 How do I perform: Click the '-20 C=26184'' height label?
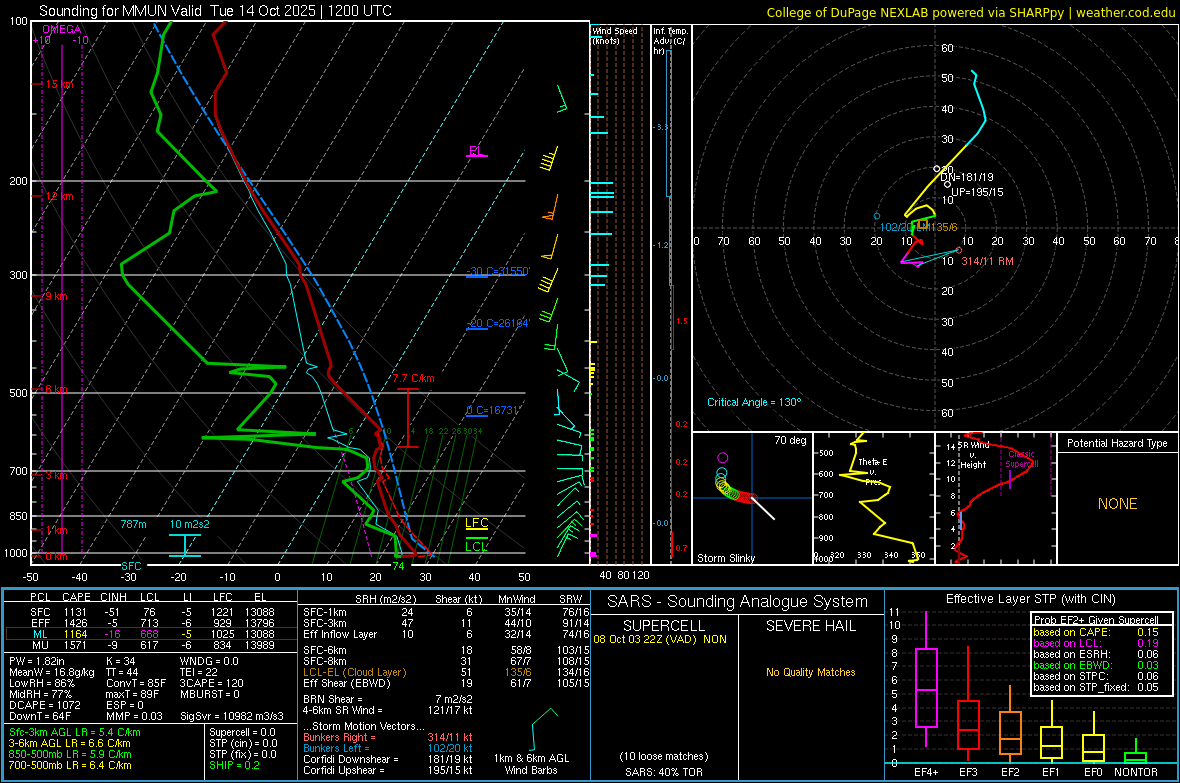[498, 323]
